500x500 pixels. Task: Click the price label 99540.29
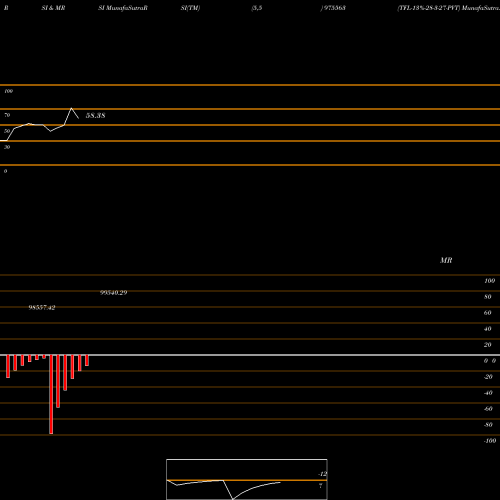114,293
